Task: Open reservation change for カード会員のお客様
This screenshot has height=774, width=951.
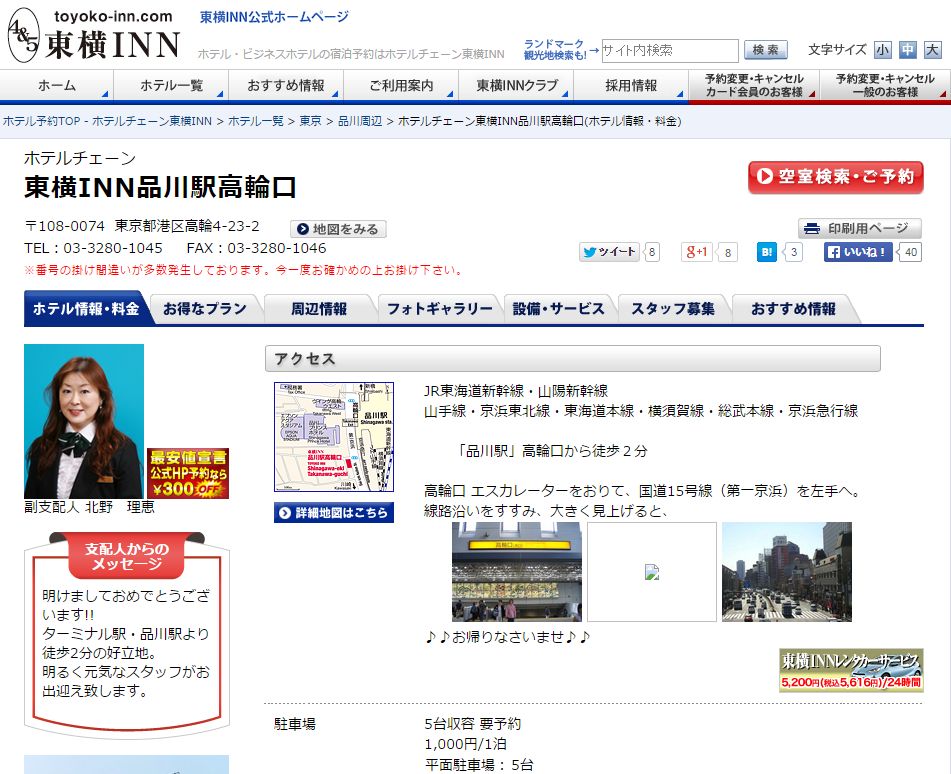Action: [754, 86]
